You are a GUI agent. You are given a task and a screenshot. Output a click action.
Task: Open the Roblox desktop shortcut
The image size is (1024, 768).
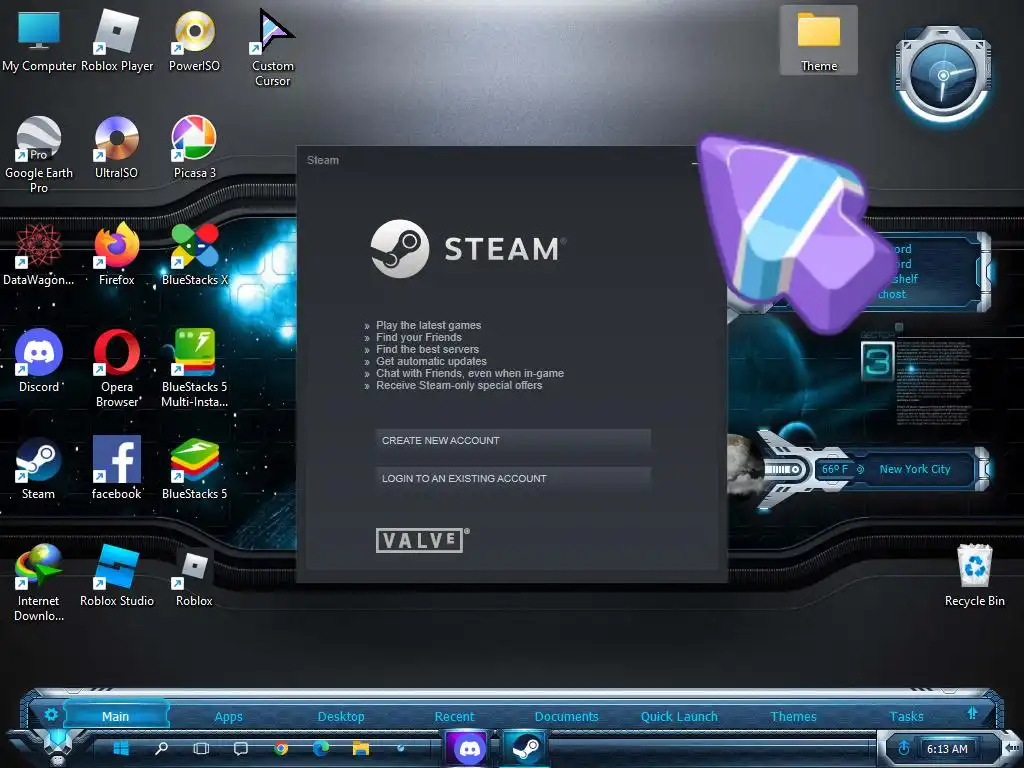(x=194, y=576)
